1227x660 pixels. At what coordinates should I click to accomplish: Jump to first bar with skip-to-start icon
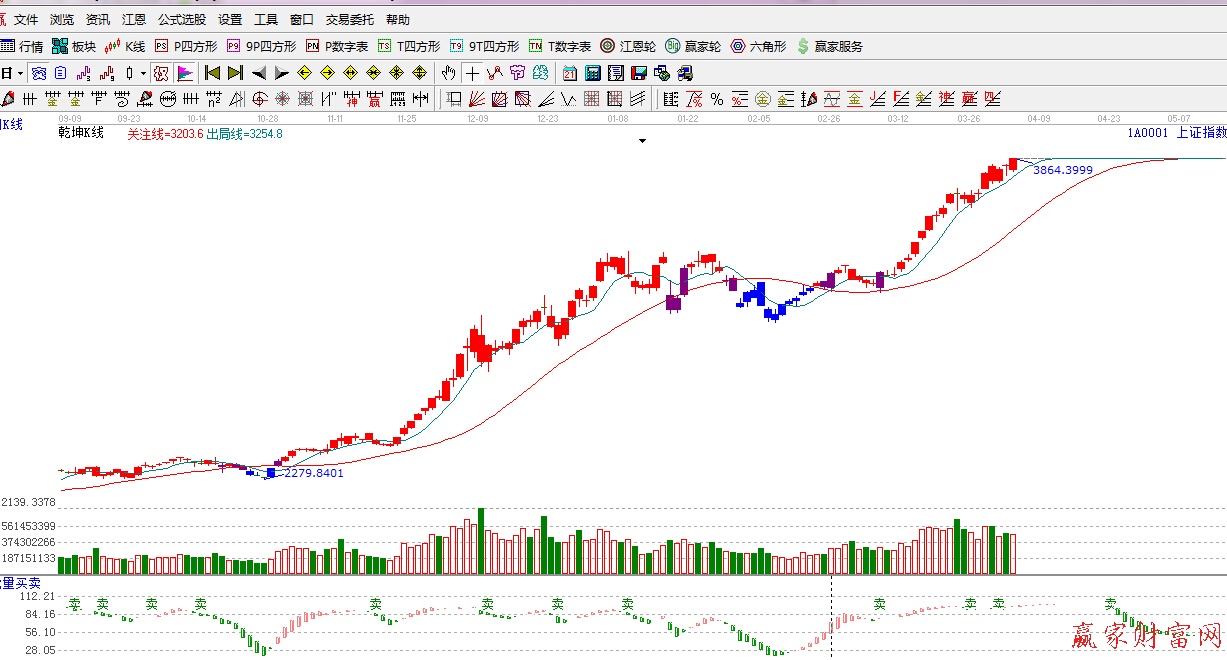(212, 73)
